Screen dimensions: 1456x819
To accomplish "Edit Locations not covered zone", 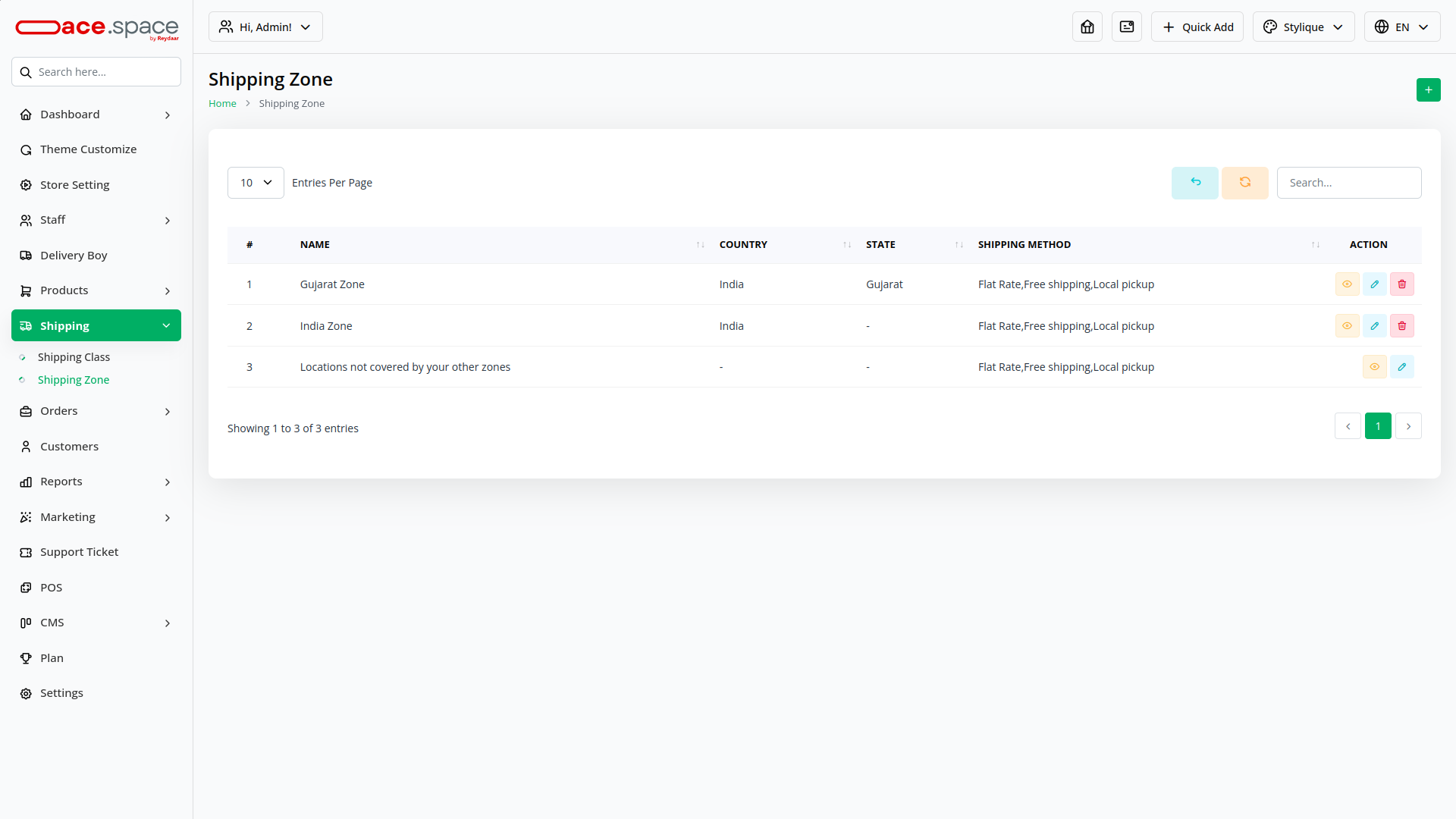I will 1401,367.
